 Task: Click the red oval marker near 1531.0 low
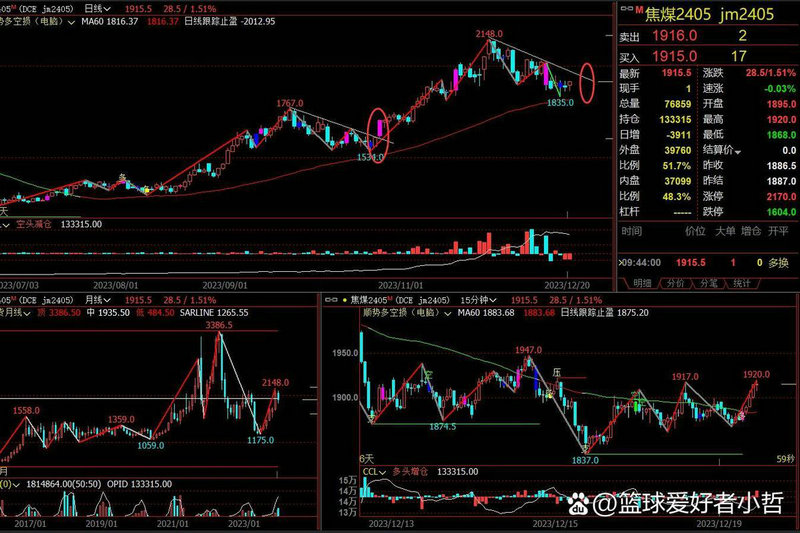pyautogui.click(x=379, y=135)
